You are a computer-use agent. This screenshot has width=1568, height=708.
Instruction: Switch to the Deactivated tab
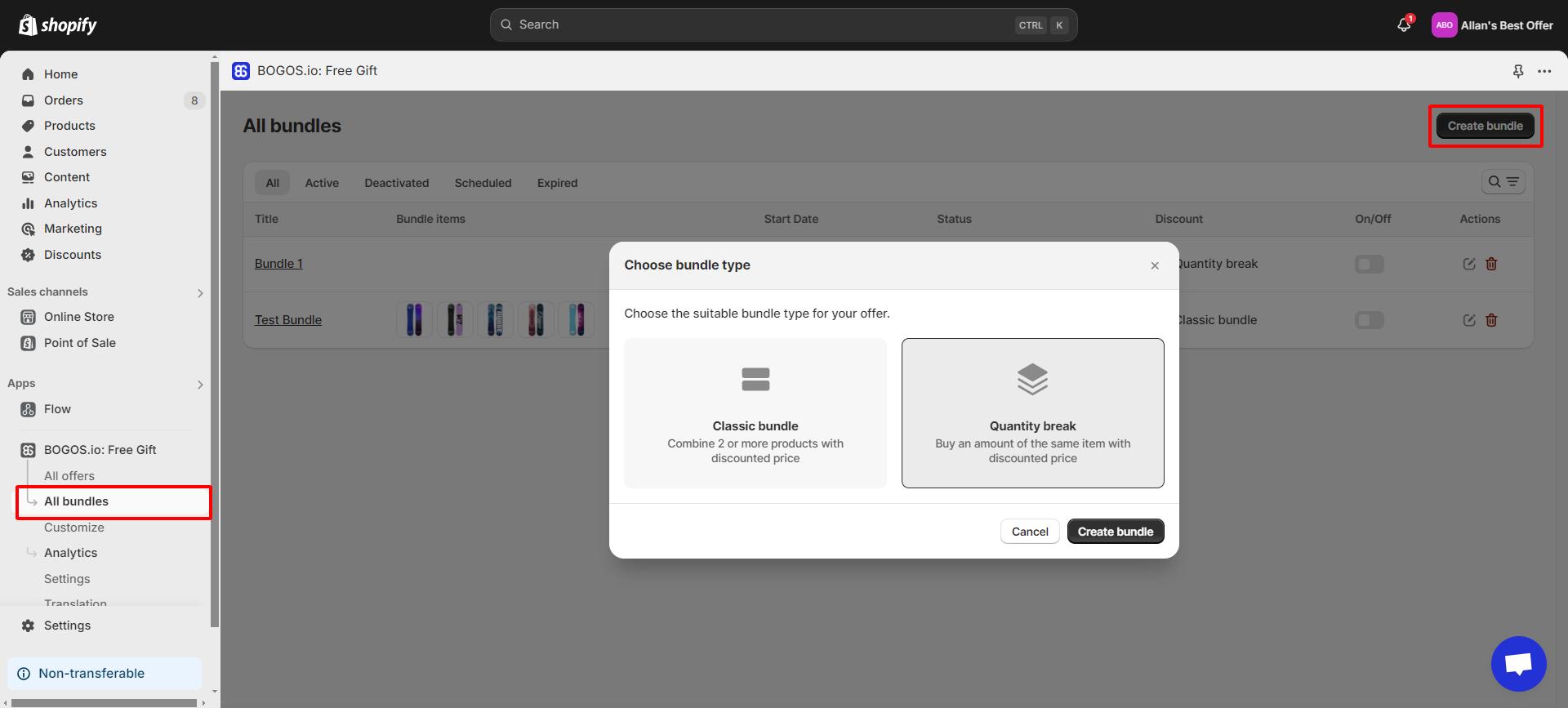click(x=396, y=183)
